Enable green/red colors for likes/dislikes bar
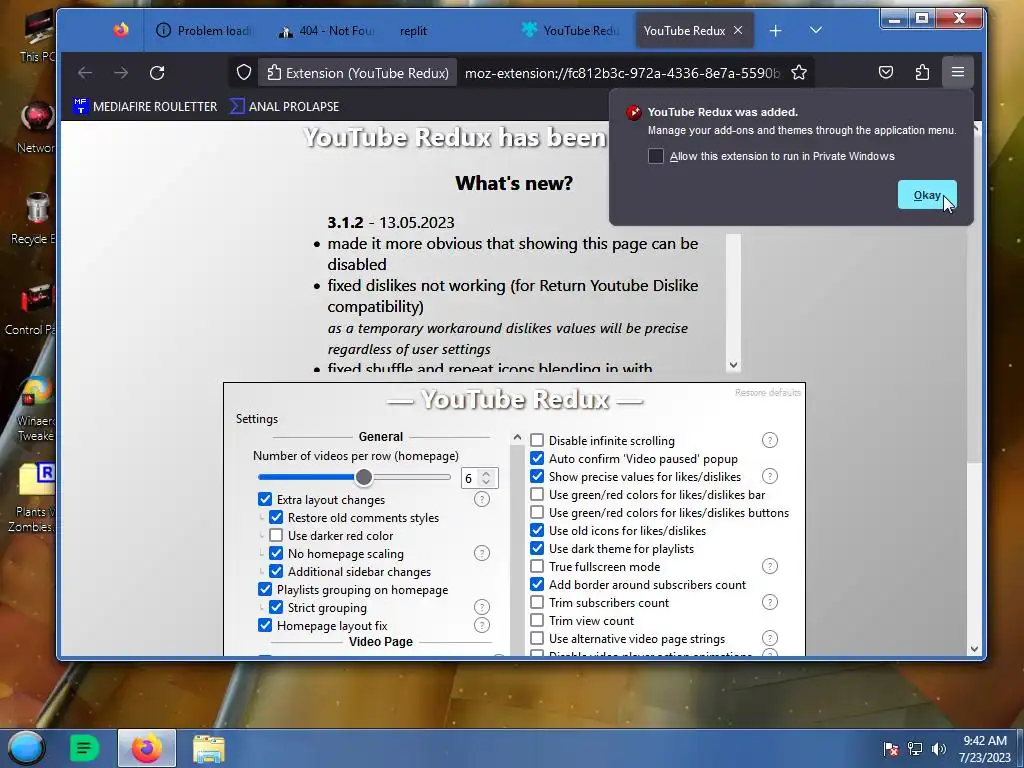The image size is (1024, 768). point(537,494)
